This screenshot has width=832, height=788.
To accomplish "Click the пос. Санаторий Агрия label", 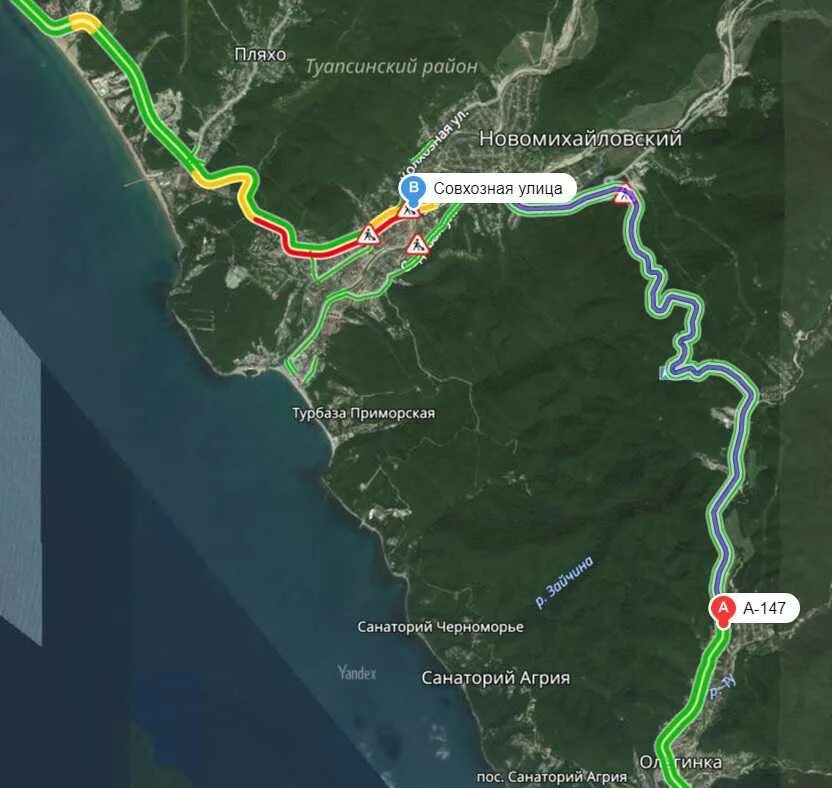I will point(551,777).
